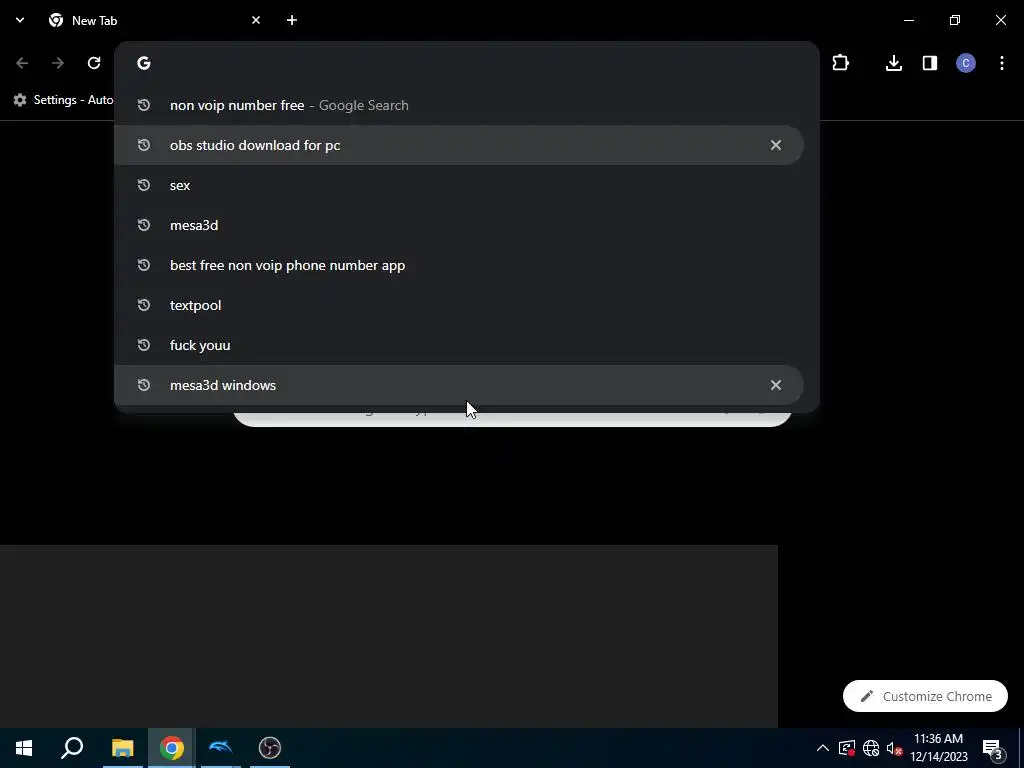Select suggestion 'obs studio download for pc'
The height and width of the screenshot is (768, 1024).
pyautogui.click(x=458, y=145)
